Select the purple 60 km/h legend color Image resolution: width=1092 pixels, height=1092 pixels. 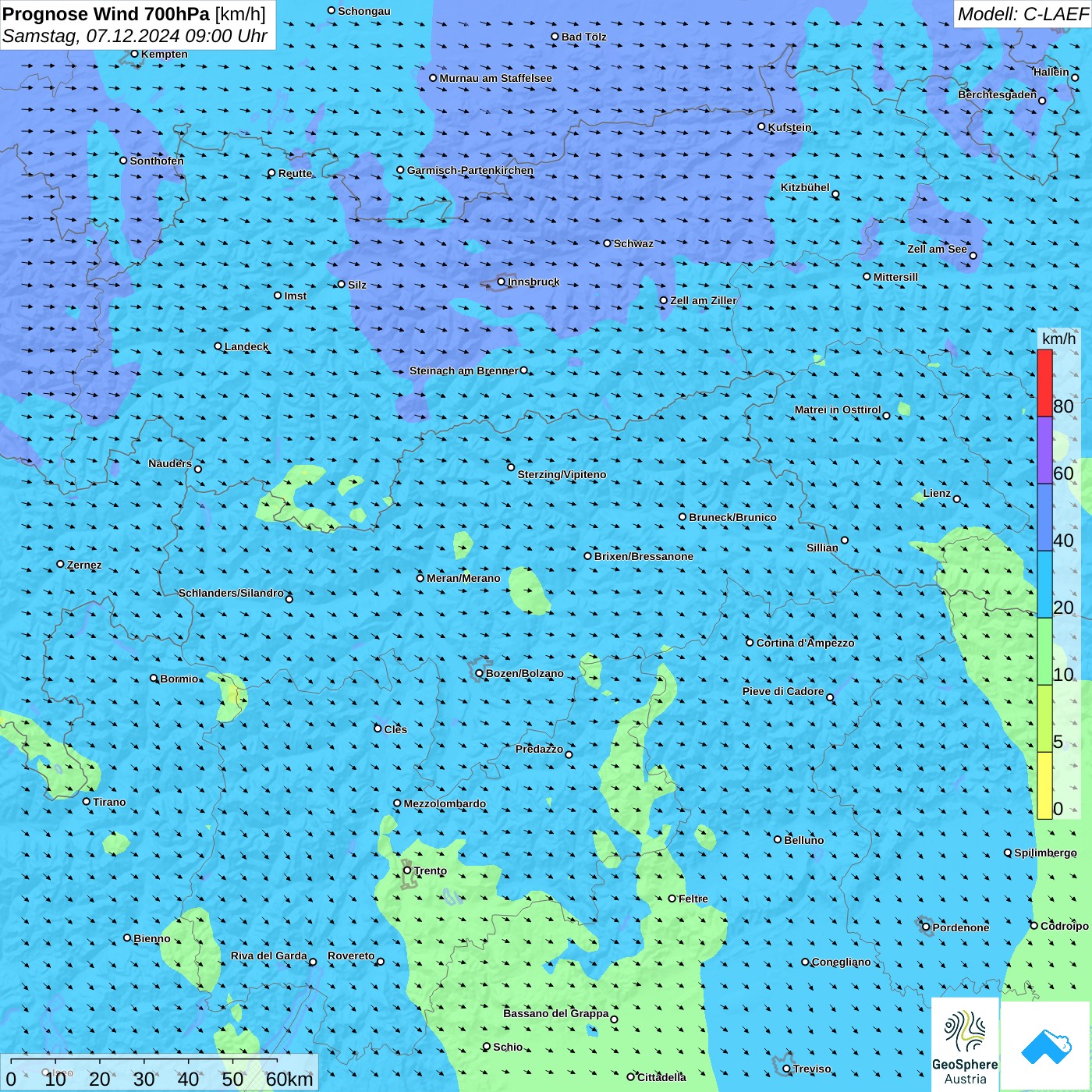[x=1044, y=450]
